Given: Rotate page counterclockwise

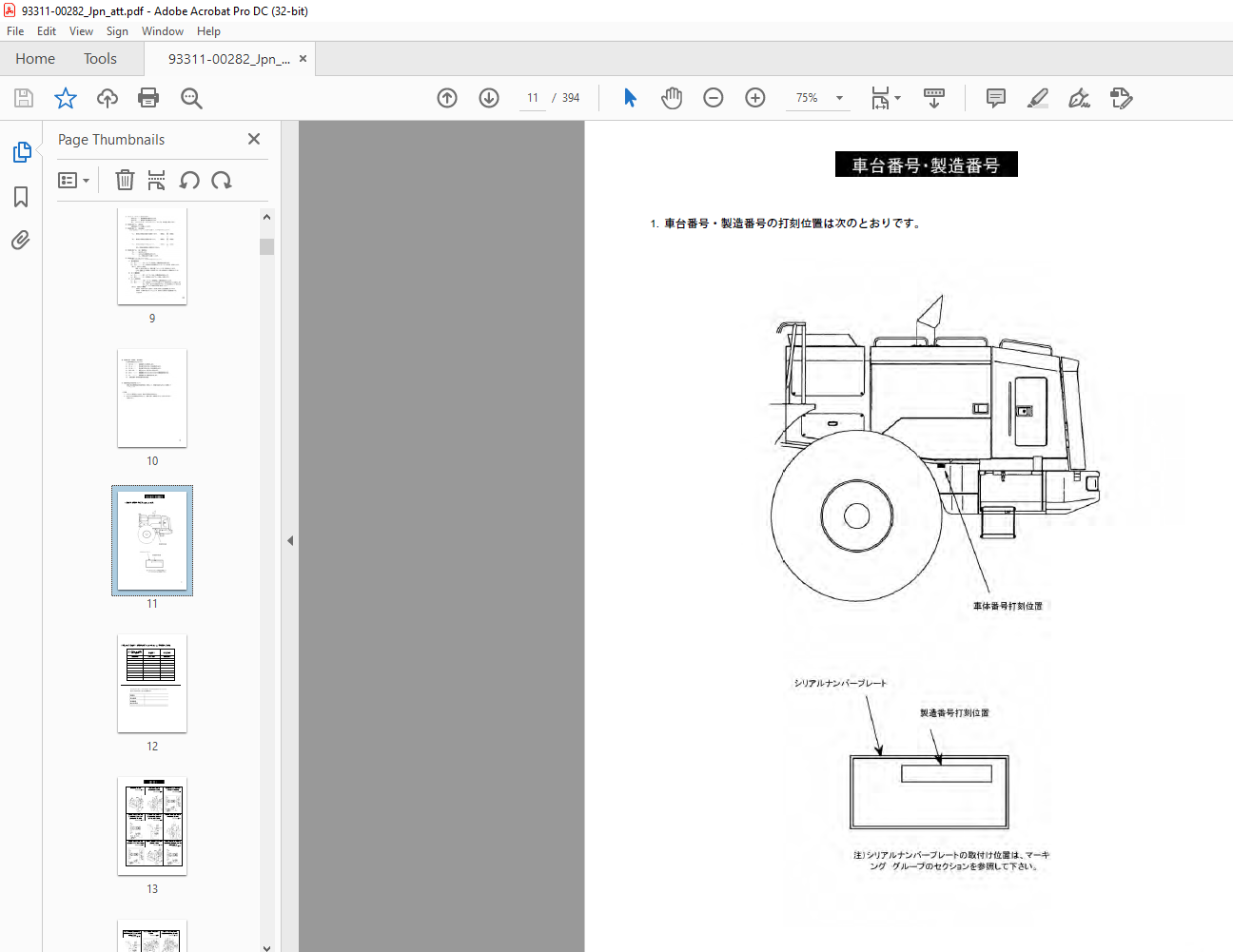Looking at the screenshot, I should tap(189, 180).
